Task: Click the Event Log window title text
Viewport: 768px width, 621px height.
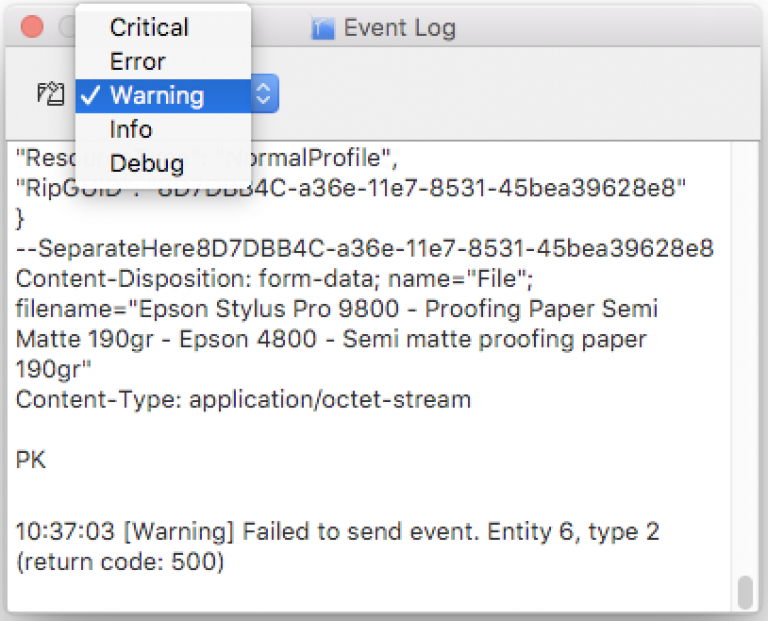Action: tap(400, 28)
